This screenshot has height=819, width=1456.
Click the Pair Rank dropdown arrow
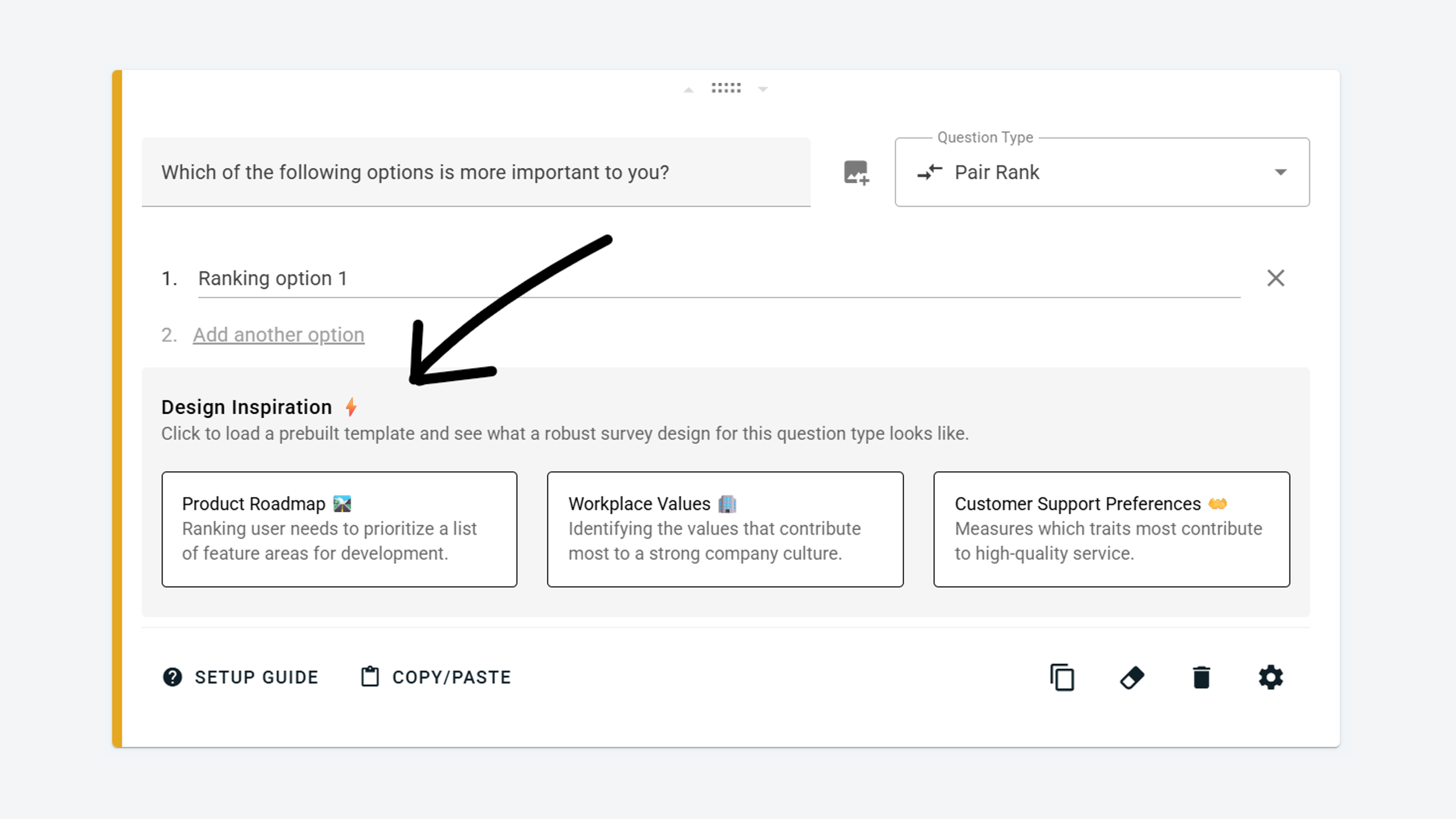coord(1280,172)
